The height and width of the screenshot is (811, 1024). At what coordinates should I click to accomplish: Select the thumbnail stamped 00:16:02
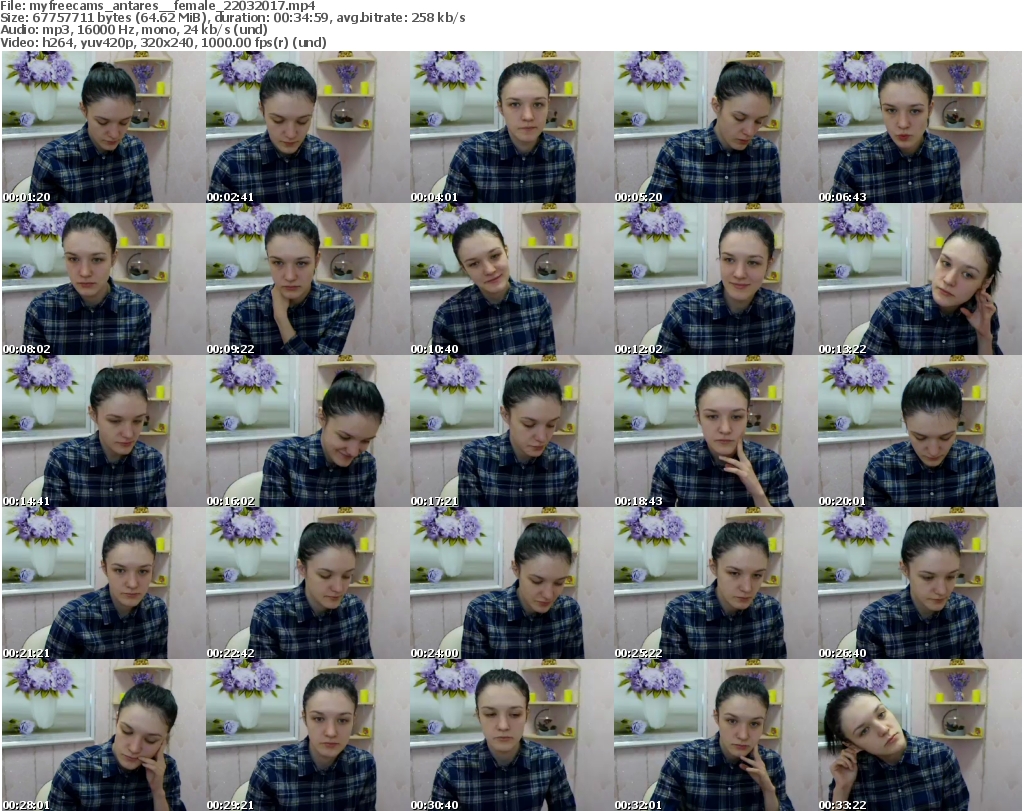pyautogui.click(x=308, y=432)
